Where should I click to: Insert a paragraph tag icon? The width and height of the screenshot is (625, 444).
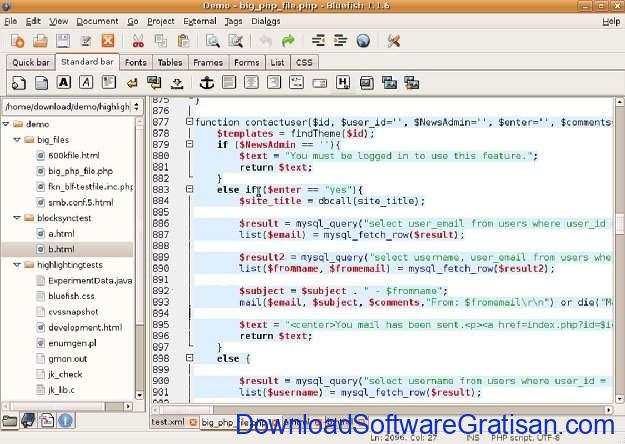click(108, 83)
